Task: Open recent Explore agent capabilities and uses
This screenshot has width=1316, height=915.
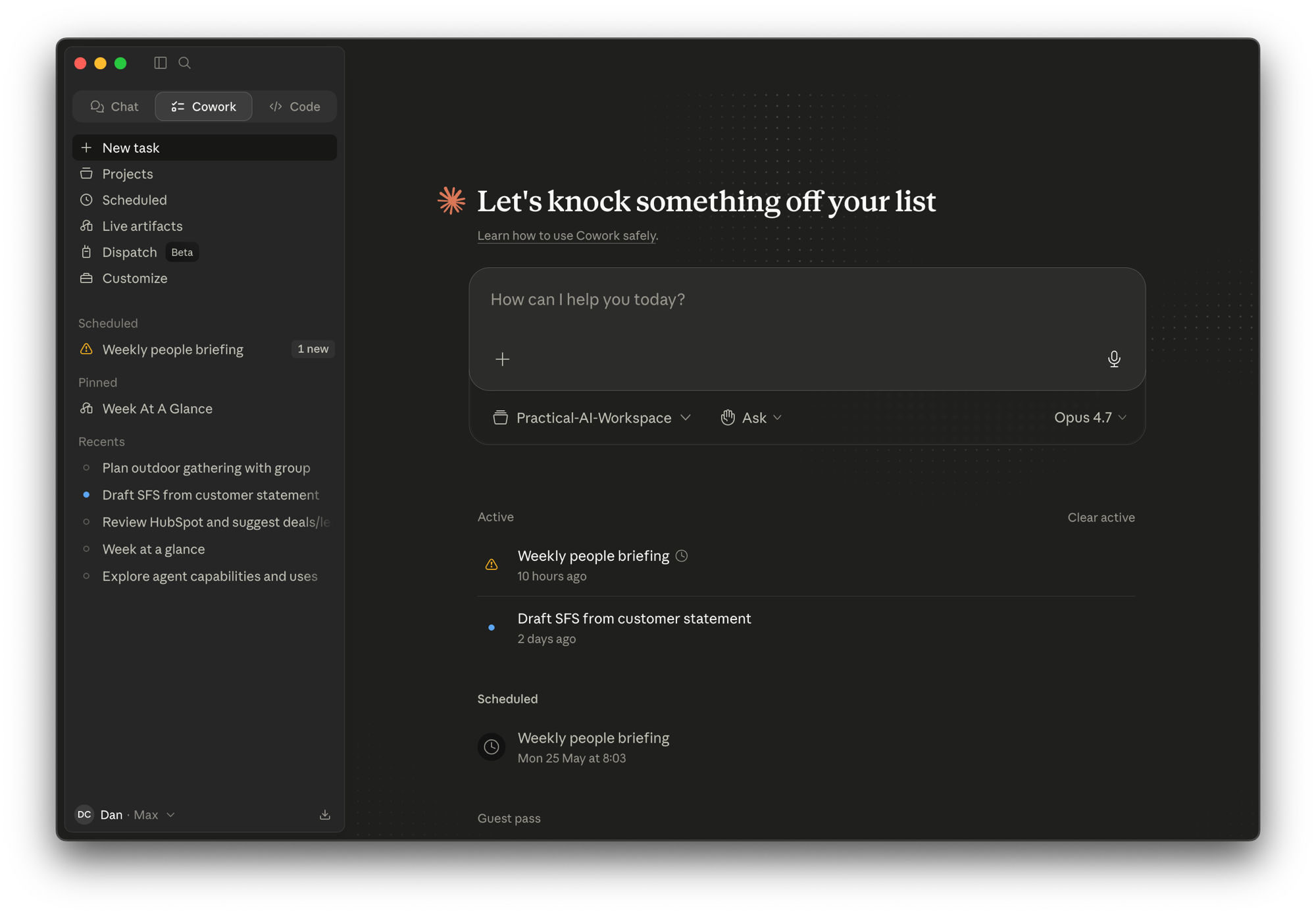Action: click(x=205, y=576)
